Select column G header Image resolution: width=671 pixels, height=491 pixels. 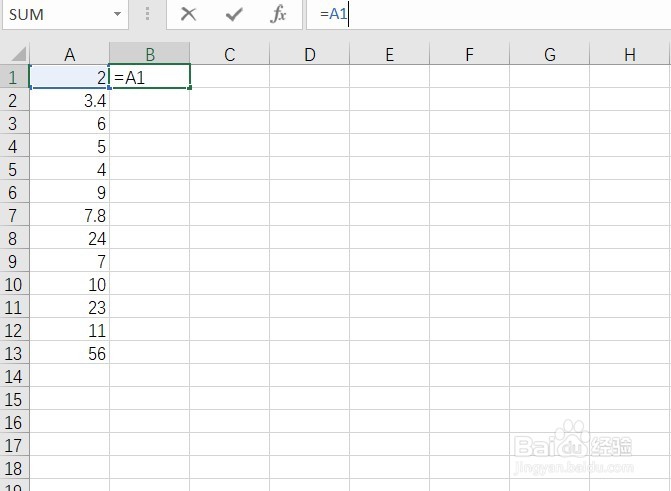coord(549,54)
